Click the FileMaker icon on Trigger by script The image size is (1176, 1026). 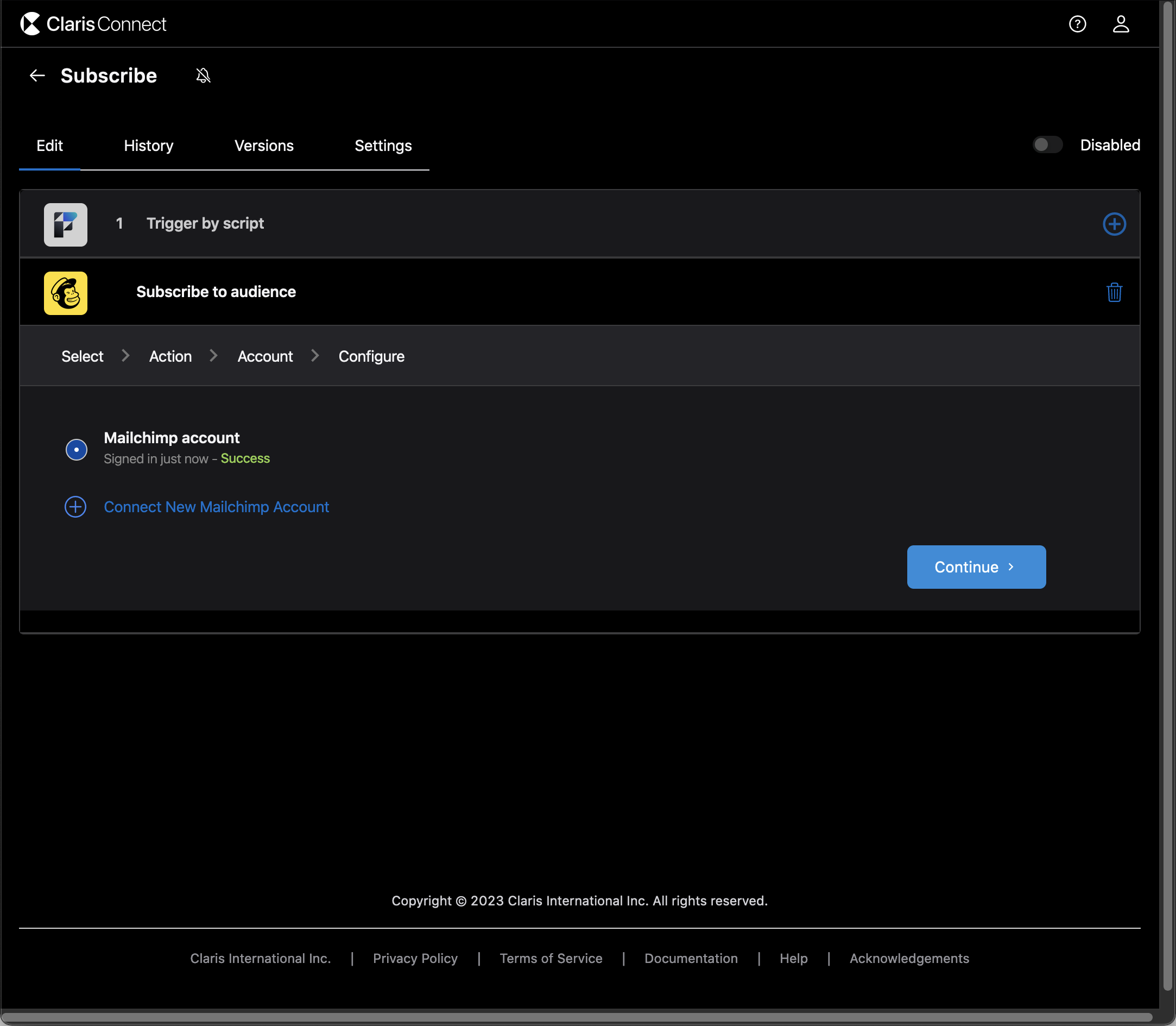coord(65,224)
